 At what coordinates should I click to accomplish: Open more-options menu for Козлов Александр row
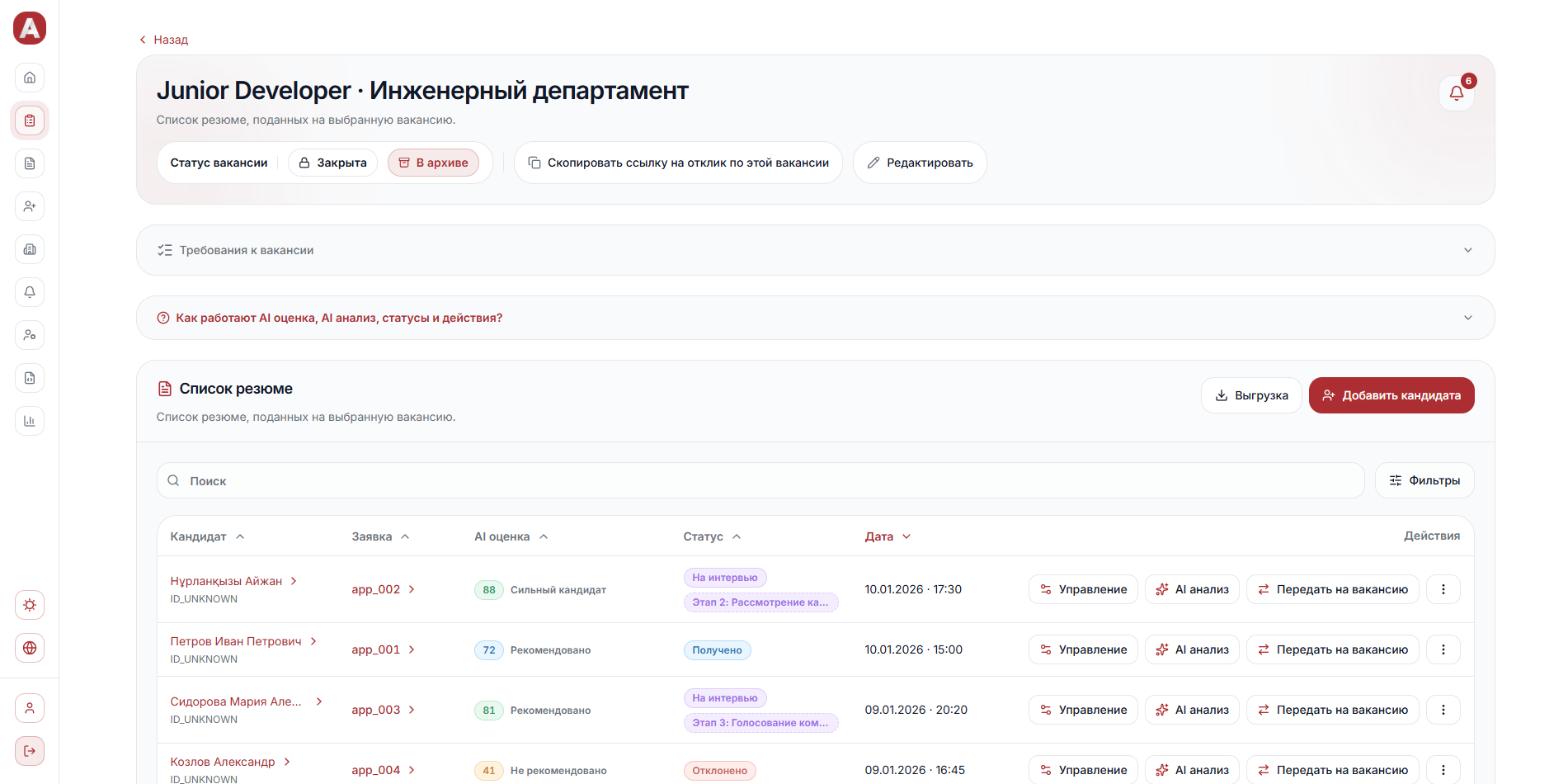click(x=1443, y=770)
